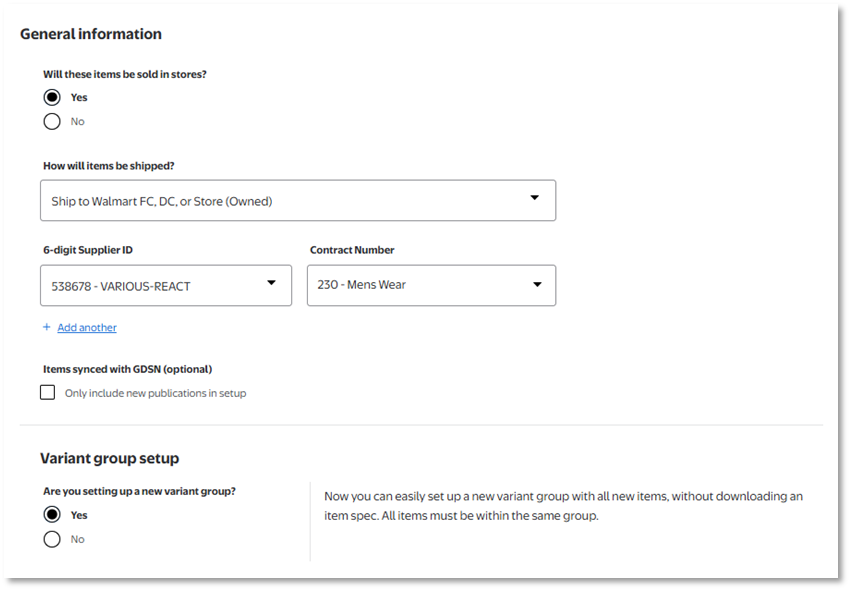Choose Yes radio for new variant group
The image size is (851, 591).
click(x=52, y=515)
